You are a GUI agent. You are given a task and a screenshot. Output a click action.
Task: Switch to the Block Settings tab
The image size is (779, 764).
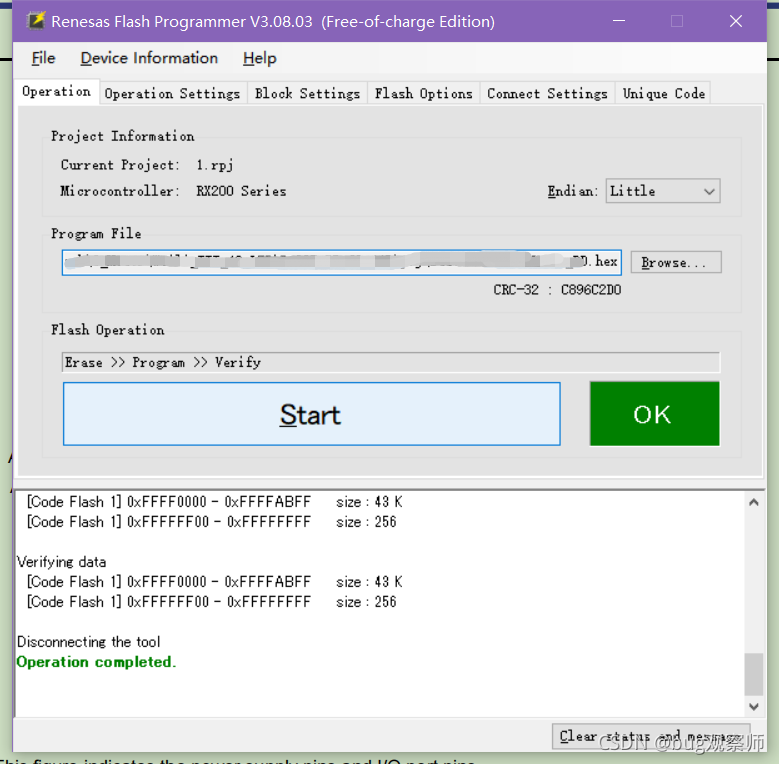[307, 93]
